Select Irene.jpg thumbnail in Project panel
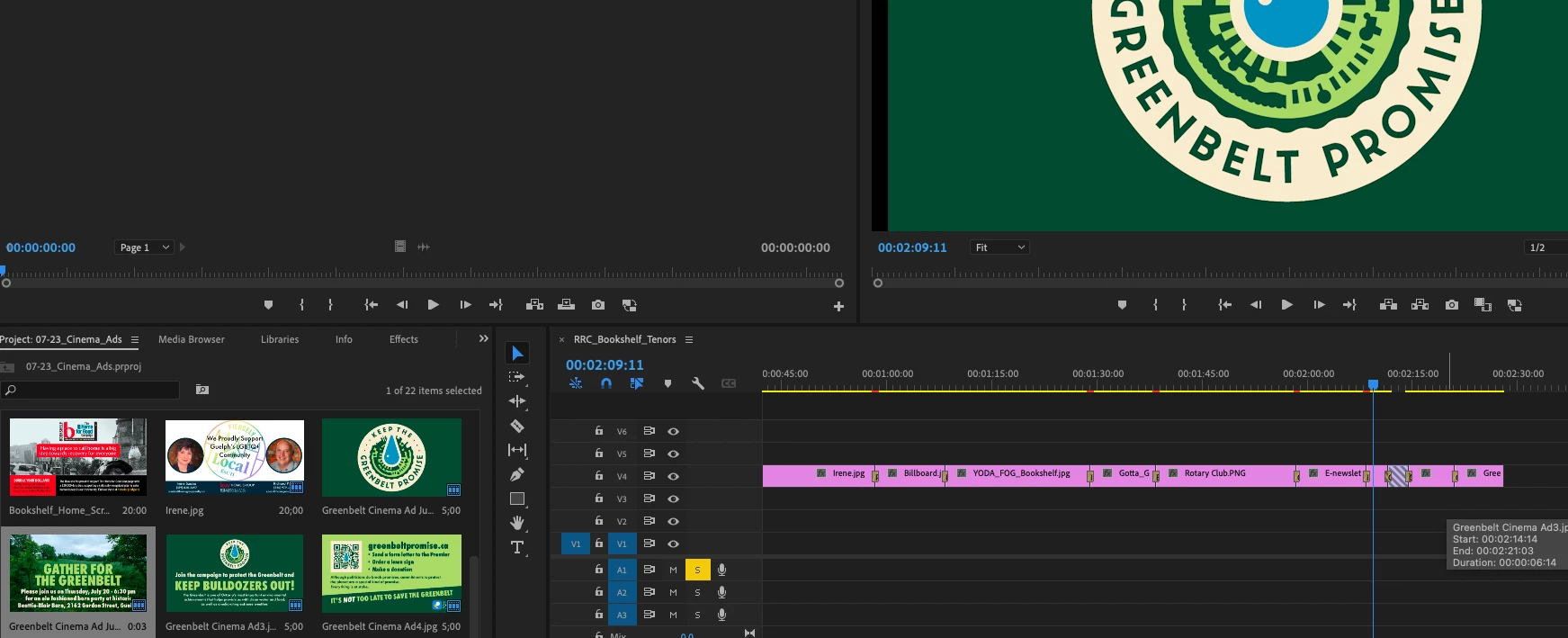1568x638 pixels. click(x=235, y=457)
